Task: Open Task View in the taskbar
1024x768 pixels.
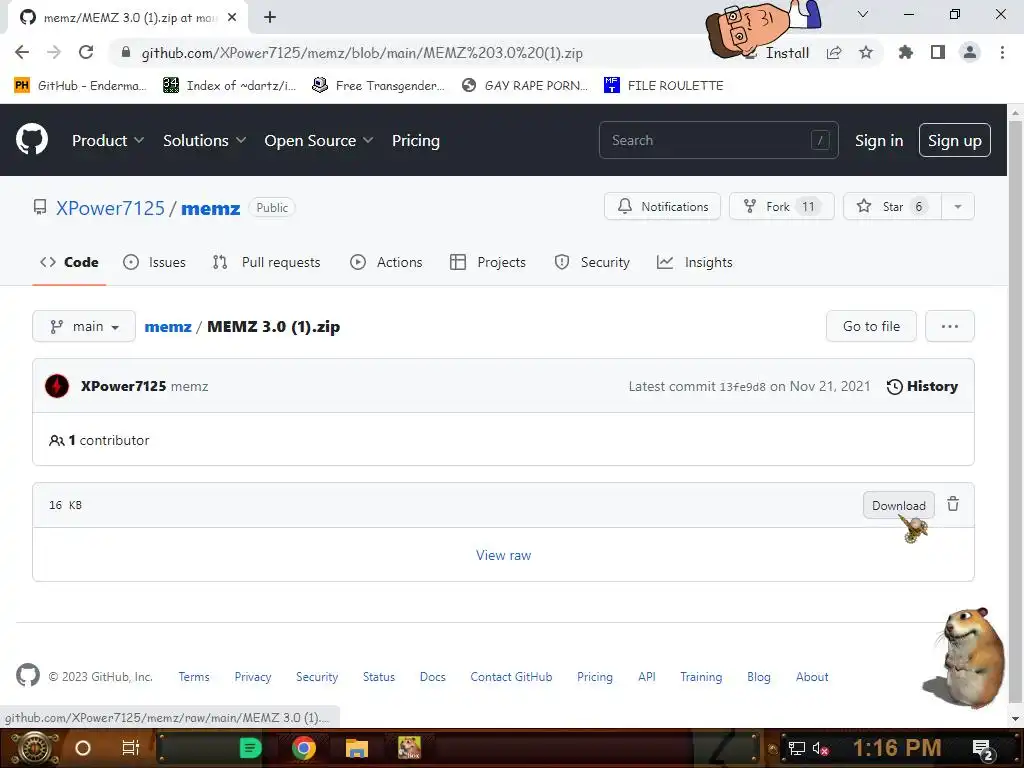Action: coord(131,748)
